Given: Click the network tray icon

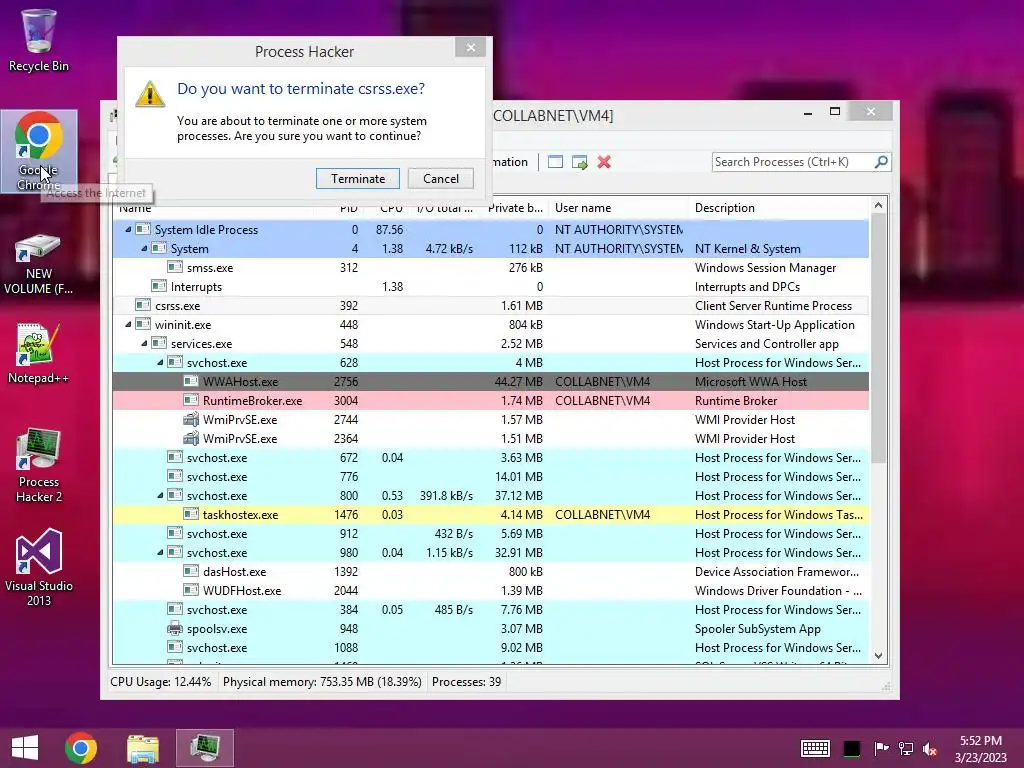Looking at the screenshot, I should tap(906, 748).
